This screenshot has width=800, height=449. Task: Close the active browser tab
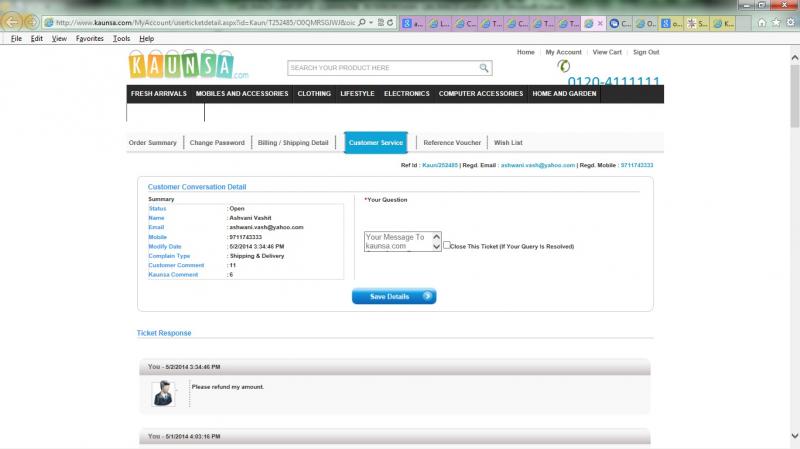(x=600, y=23)
